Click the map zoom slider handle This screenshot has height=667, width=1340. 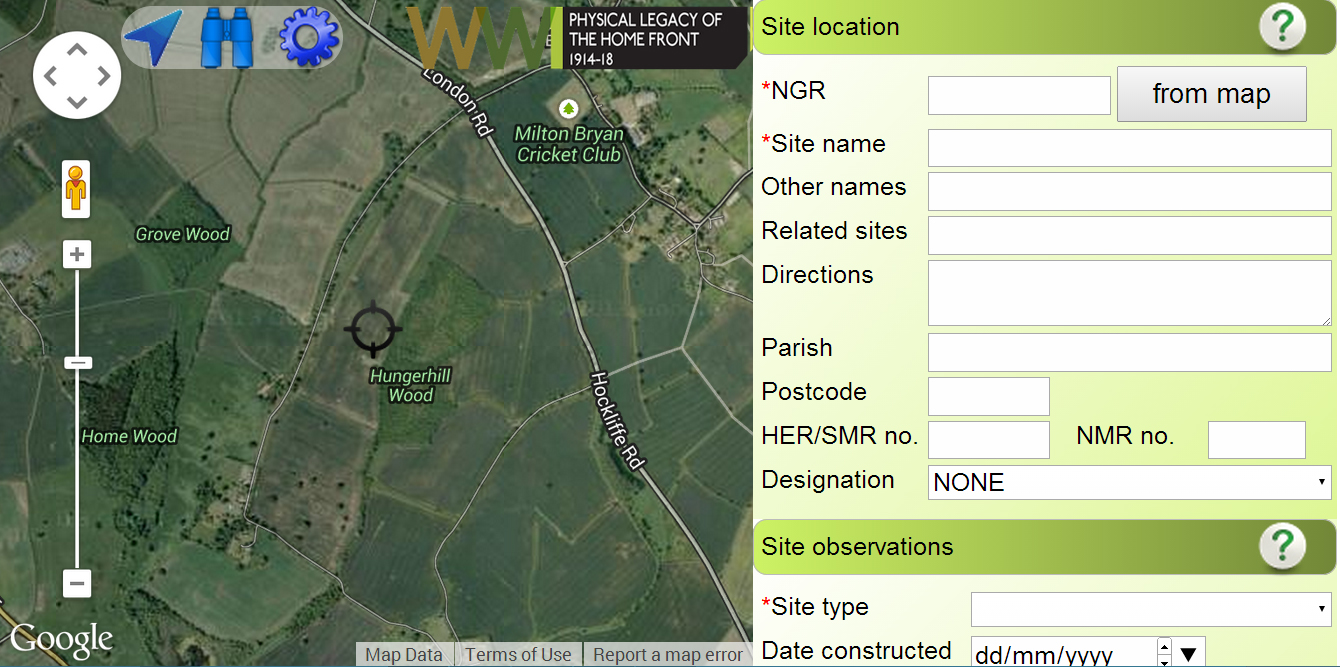(77, 362)
